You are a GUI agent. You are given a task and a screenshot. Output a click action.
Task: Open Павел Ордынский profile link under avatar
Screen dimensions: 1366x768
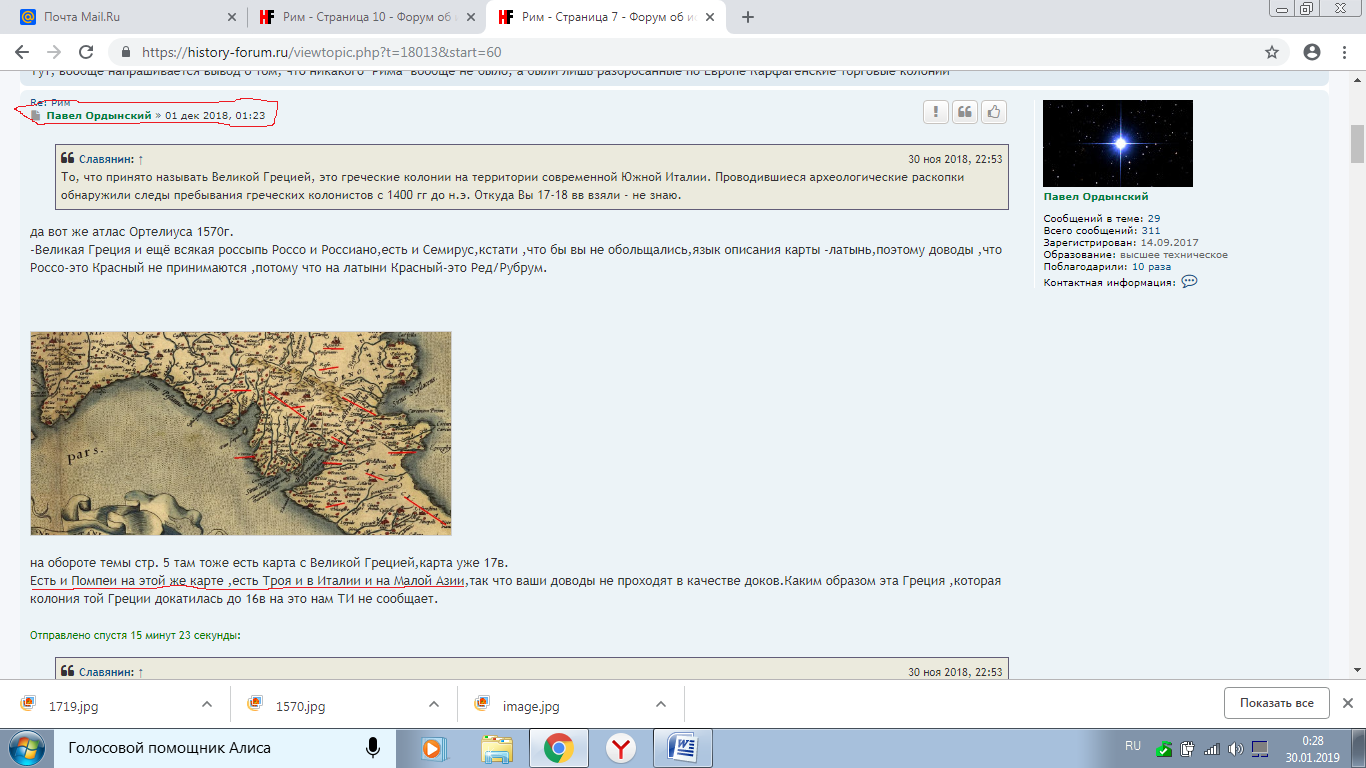tap(1096, 197)
